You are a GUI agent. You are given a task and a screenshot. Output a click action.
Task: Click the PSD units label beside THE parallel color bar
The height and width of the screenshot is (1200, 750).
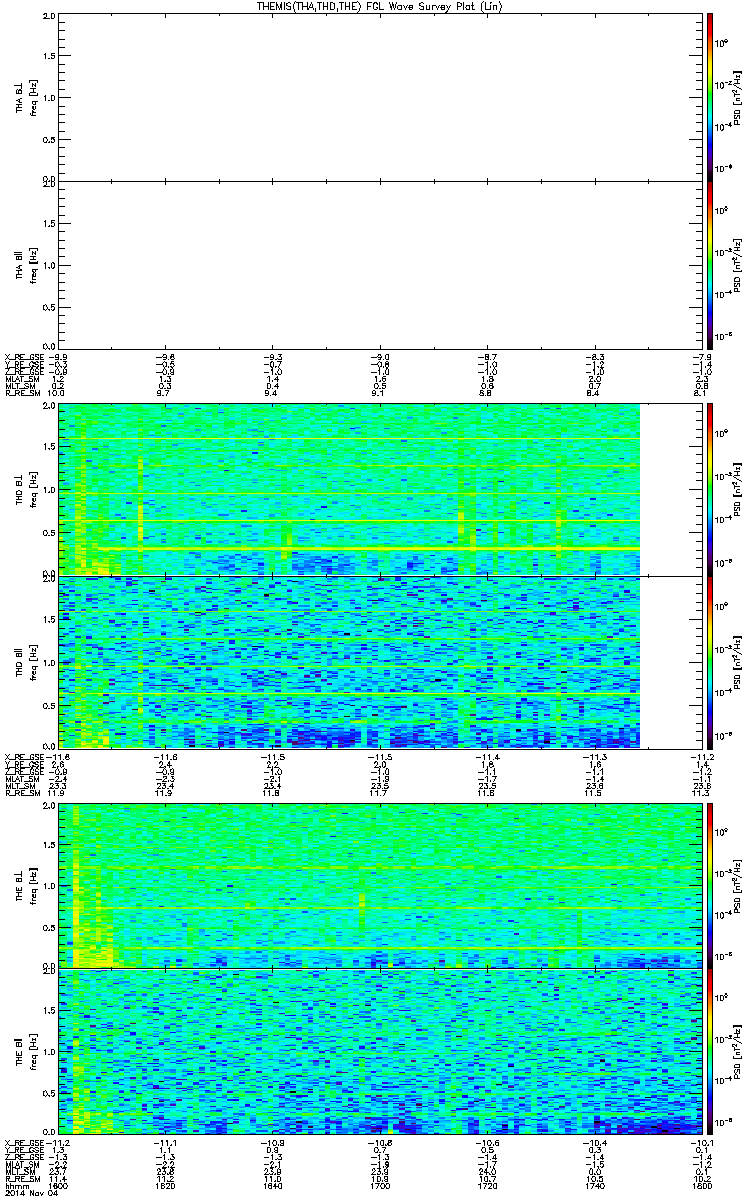(x=737, y=1052)
